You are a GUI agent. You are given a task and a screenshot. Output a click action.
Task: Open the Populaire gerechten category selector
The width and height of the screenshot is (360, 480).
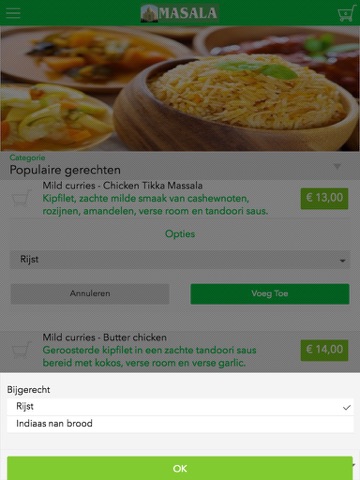coord(180,166)
